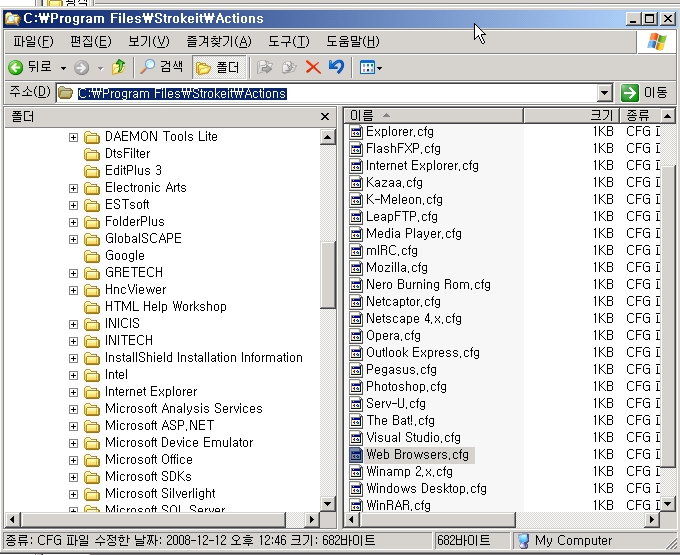Viewport: 680px width, 555px height.
Task: Close the Folders pane with X
Action: 325,117
